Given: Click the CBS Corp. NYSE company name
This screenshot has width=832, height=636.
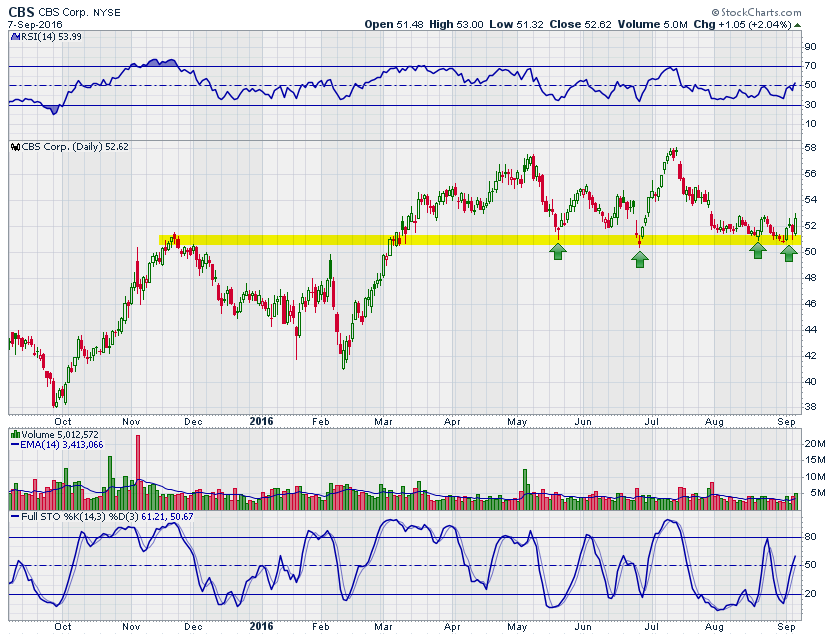Looking at the screenshot, I should [x=79, y=12].
